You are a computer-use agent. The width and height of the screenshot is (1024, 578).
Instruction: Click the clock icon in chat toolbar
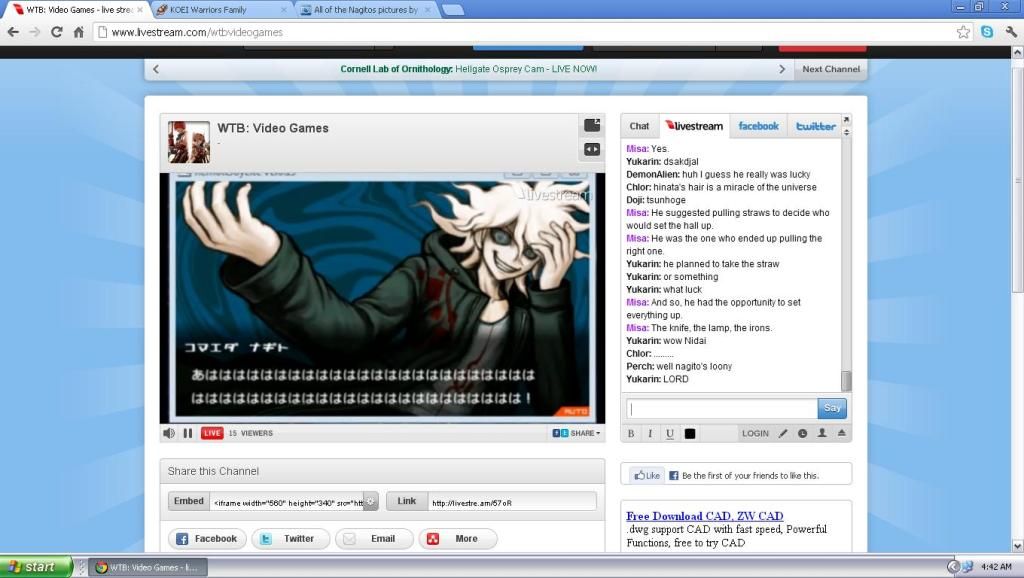[802, 433]
